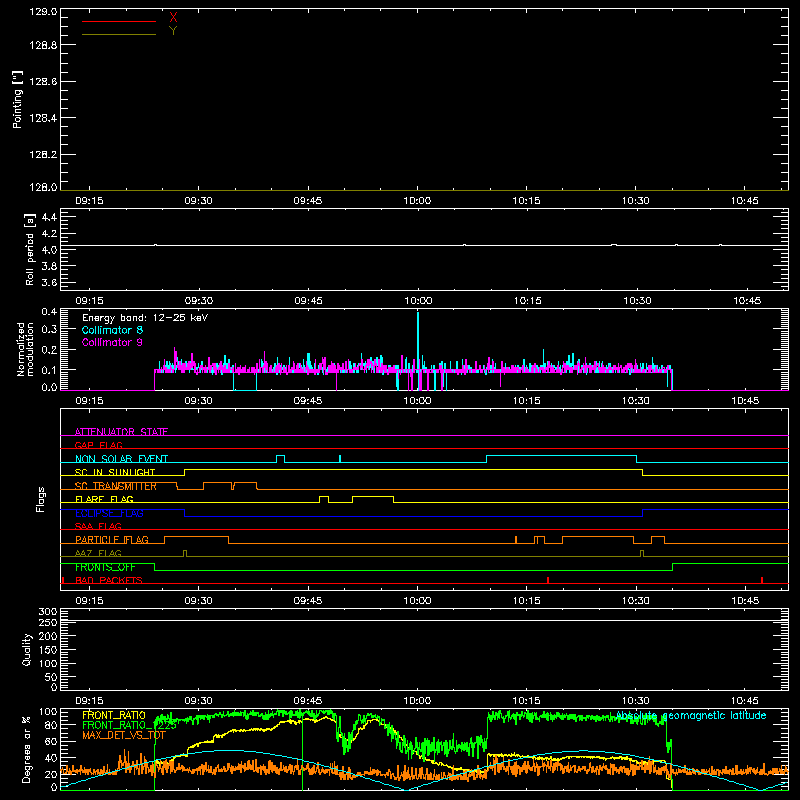
Task: Select the red X legend label
Action: click(x=173, y=18)
